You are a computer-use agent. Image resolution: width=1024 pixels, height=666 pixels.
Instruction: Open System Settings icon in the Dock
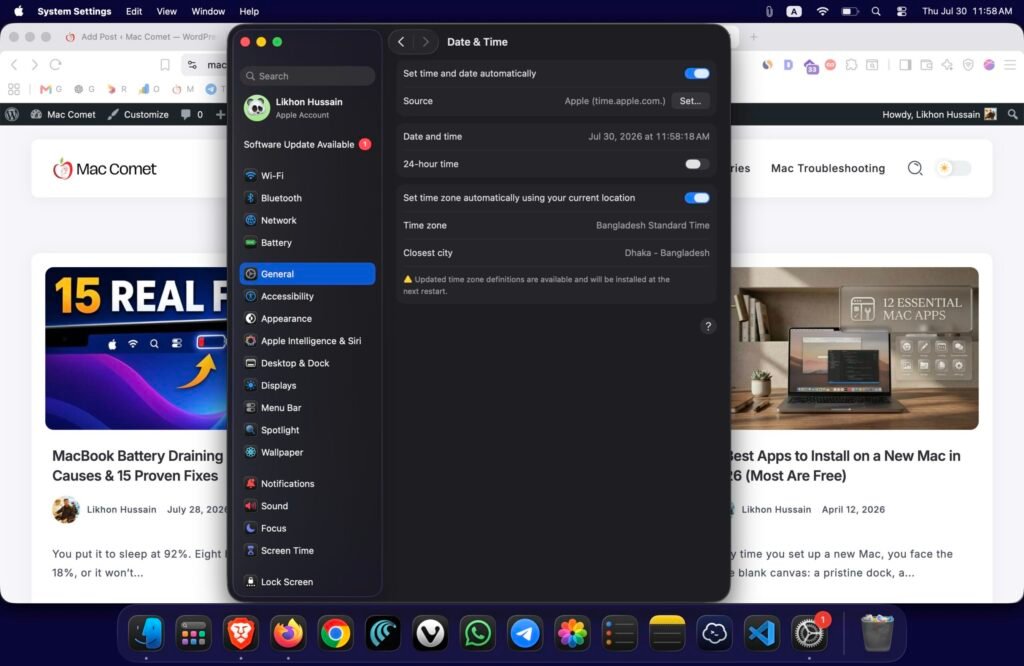point(809,633)
